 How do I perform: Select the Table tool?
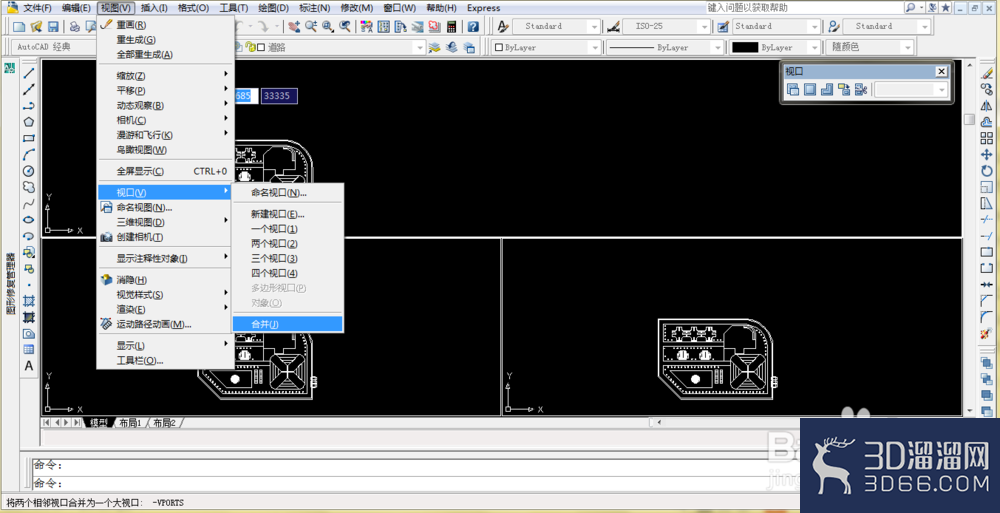coord(29,349)
